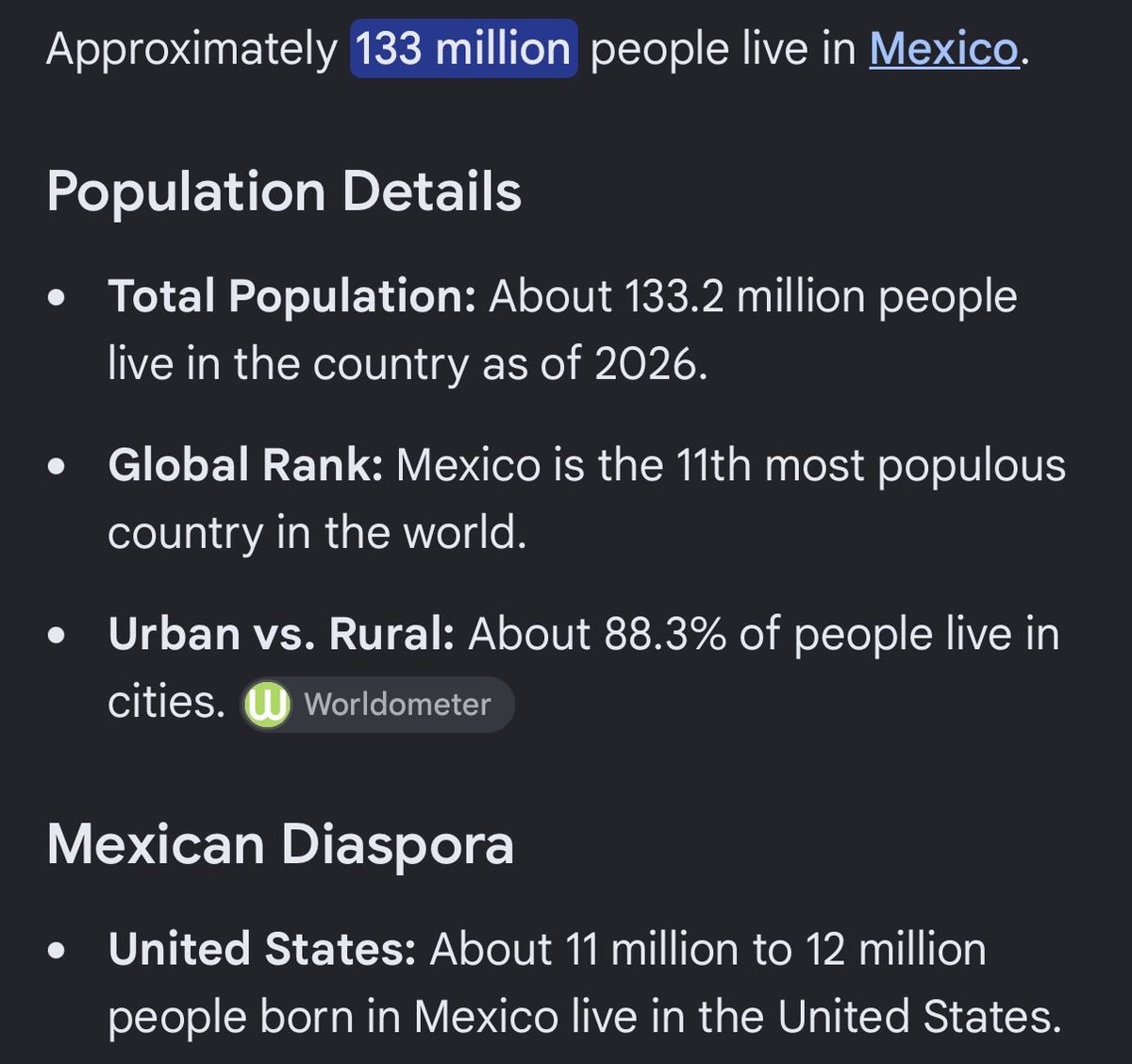Image resolution: width=1132 pixels, height=1064 pixels.
Task: Click the green Worldometer logo icon
Action: click(267, 705)
